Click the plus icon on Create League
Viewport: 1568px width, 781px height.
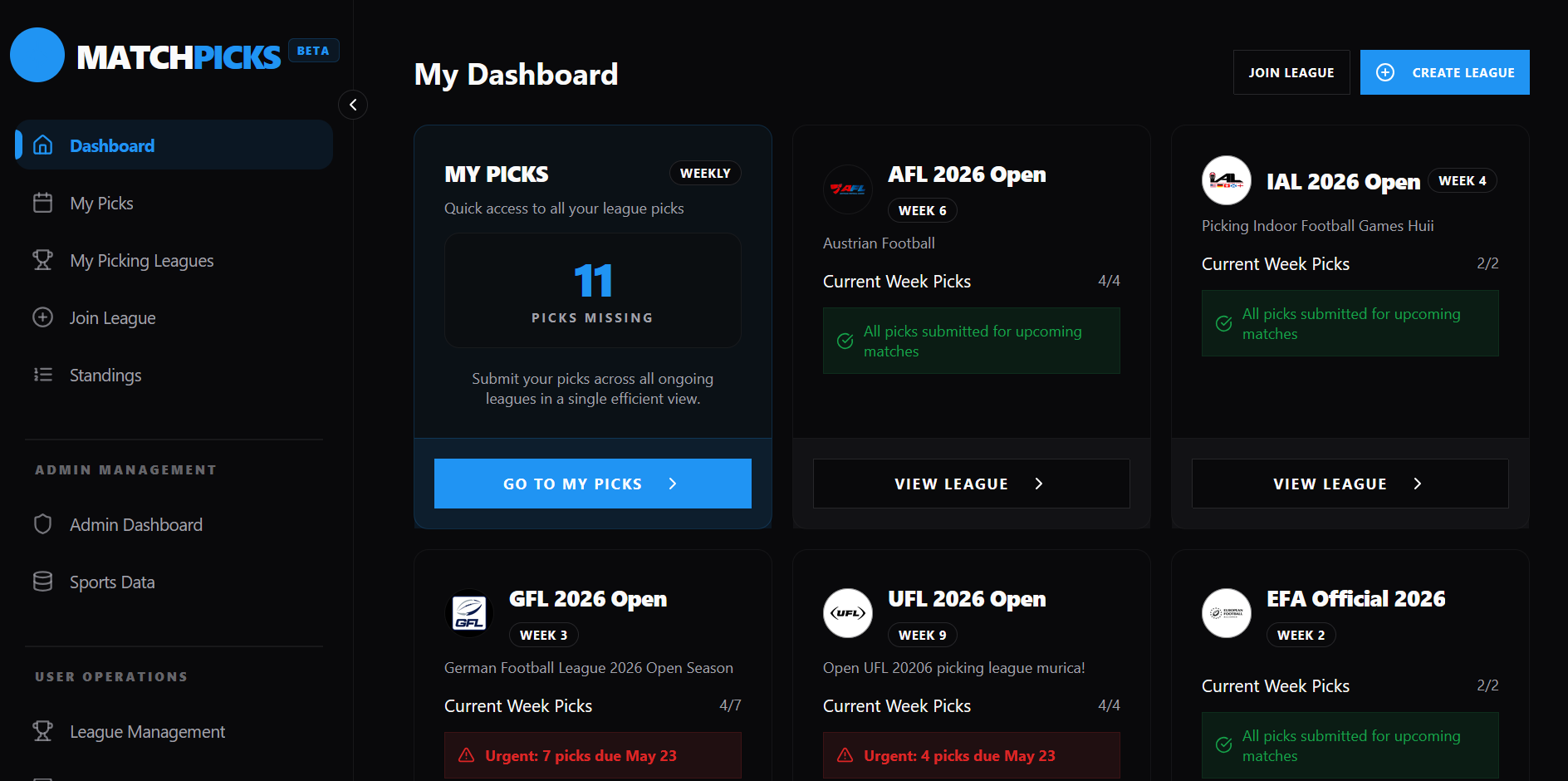coord(1385,72)
